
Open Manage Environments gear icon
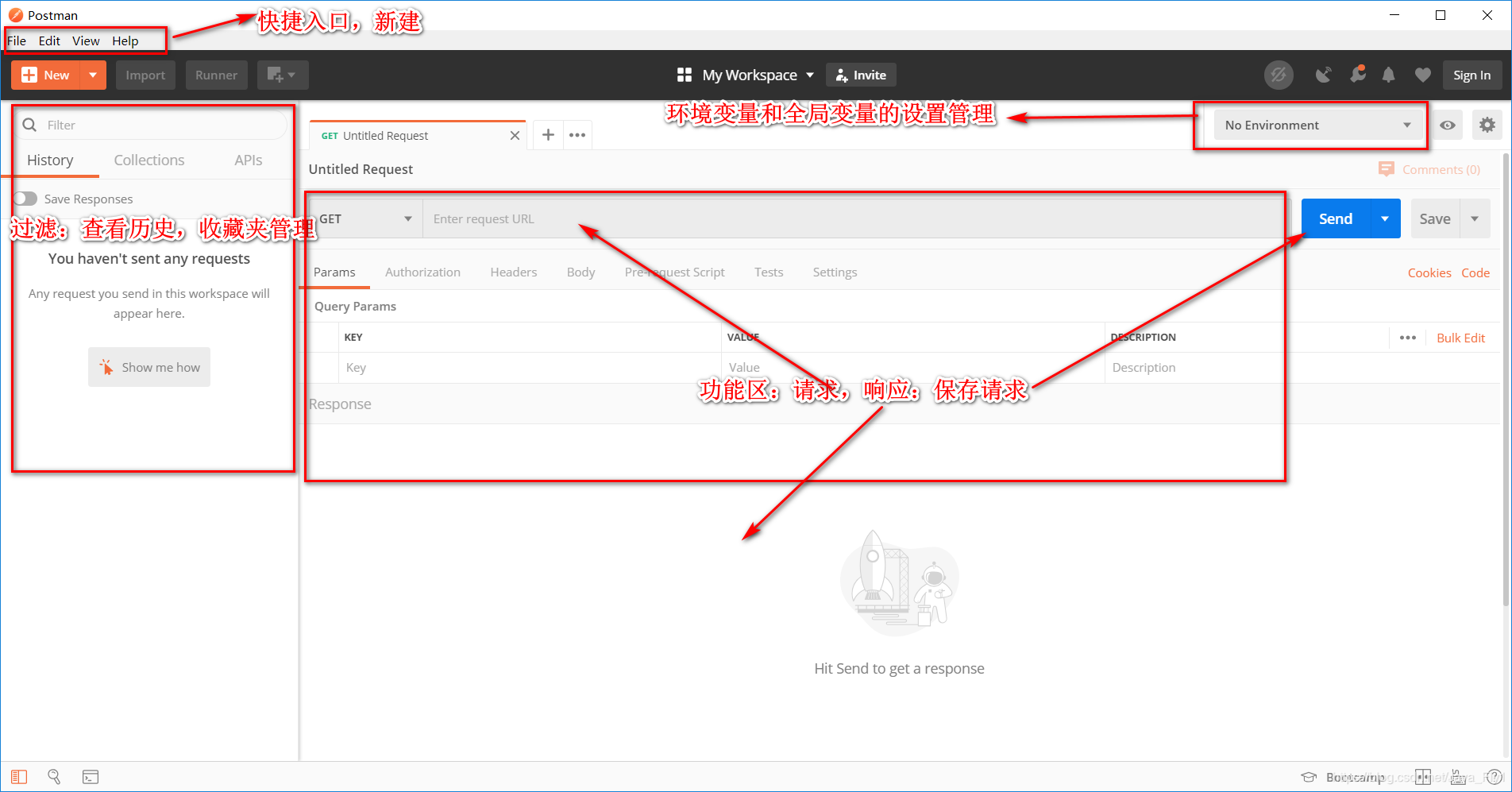1487,125
